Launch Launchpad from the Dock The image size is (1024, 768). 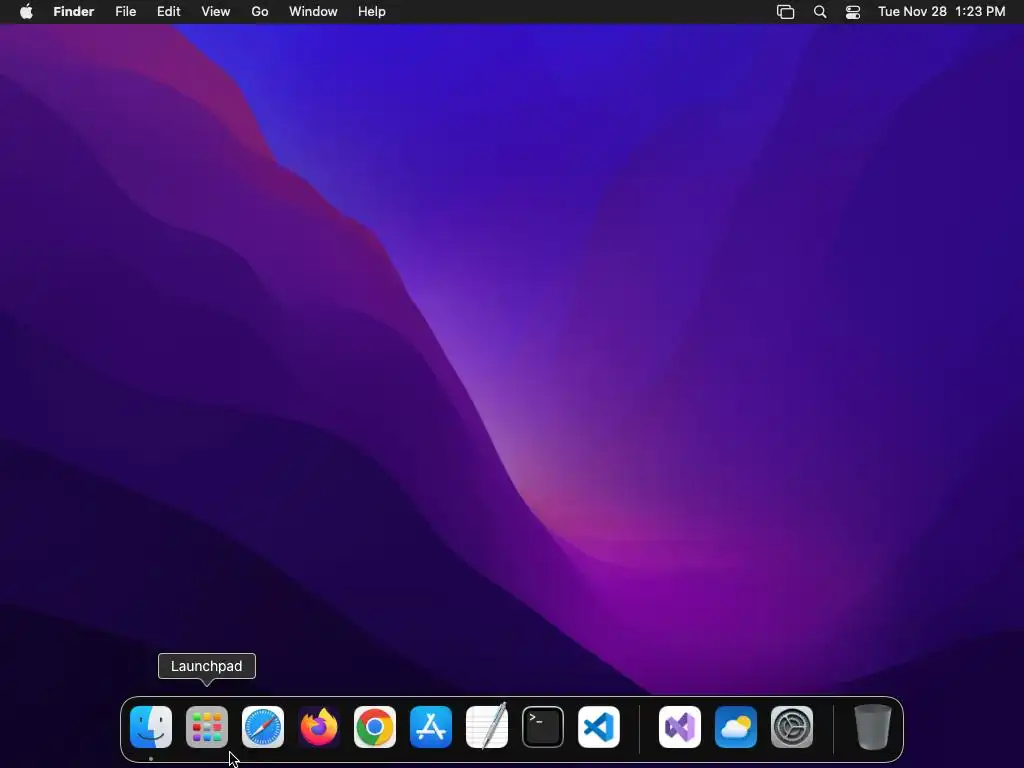[x=207, y=727]
